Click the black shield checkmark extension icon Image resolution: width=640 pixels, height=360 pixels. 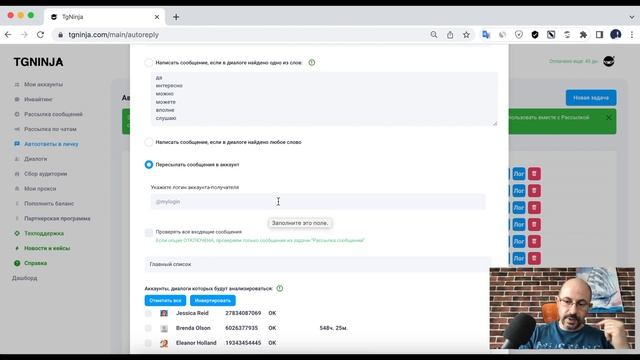click(535, 35)
